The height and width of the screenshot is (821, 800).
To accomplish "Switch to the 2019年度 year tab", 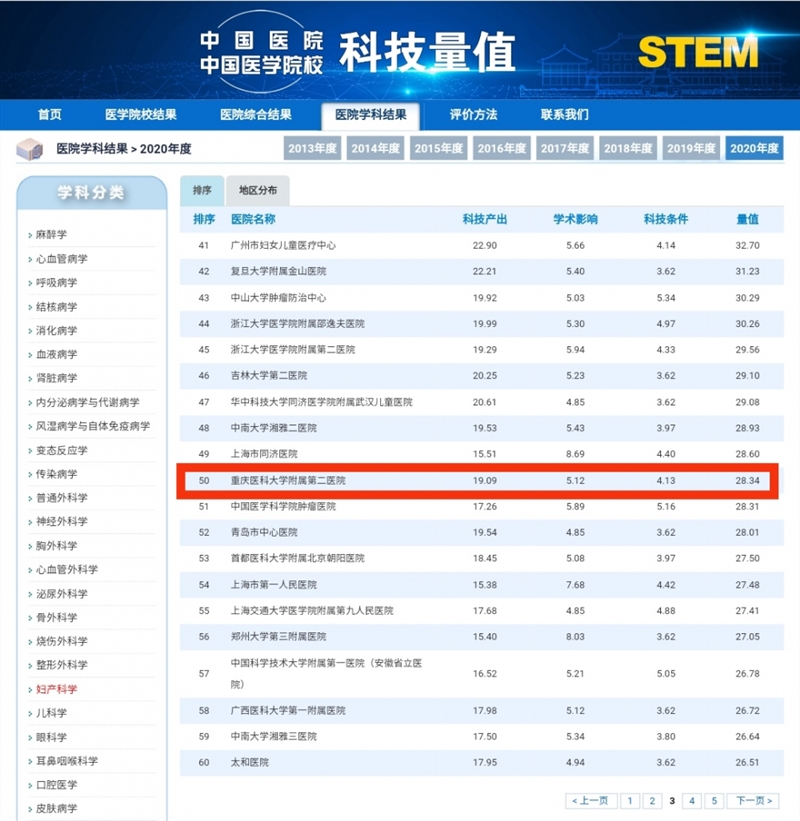I will tap(691, 149).
